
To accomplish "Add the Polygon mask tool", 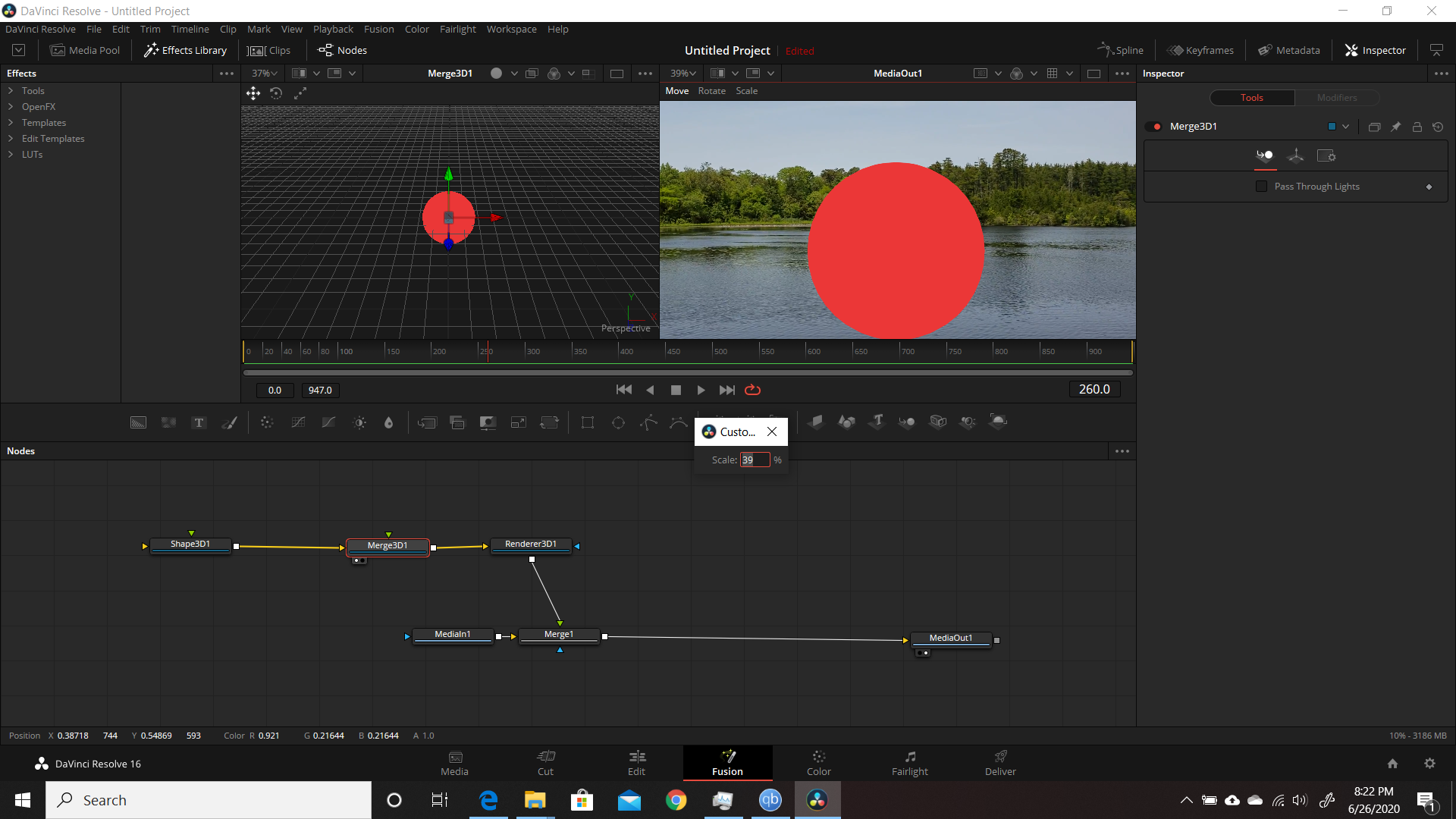I will coord(648,422).
